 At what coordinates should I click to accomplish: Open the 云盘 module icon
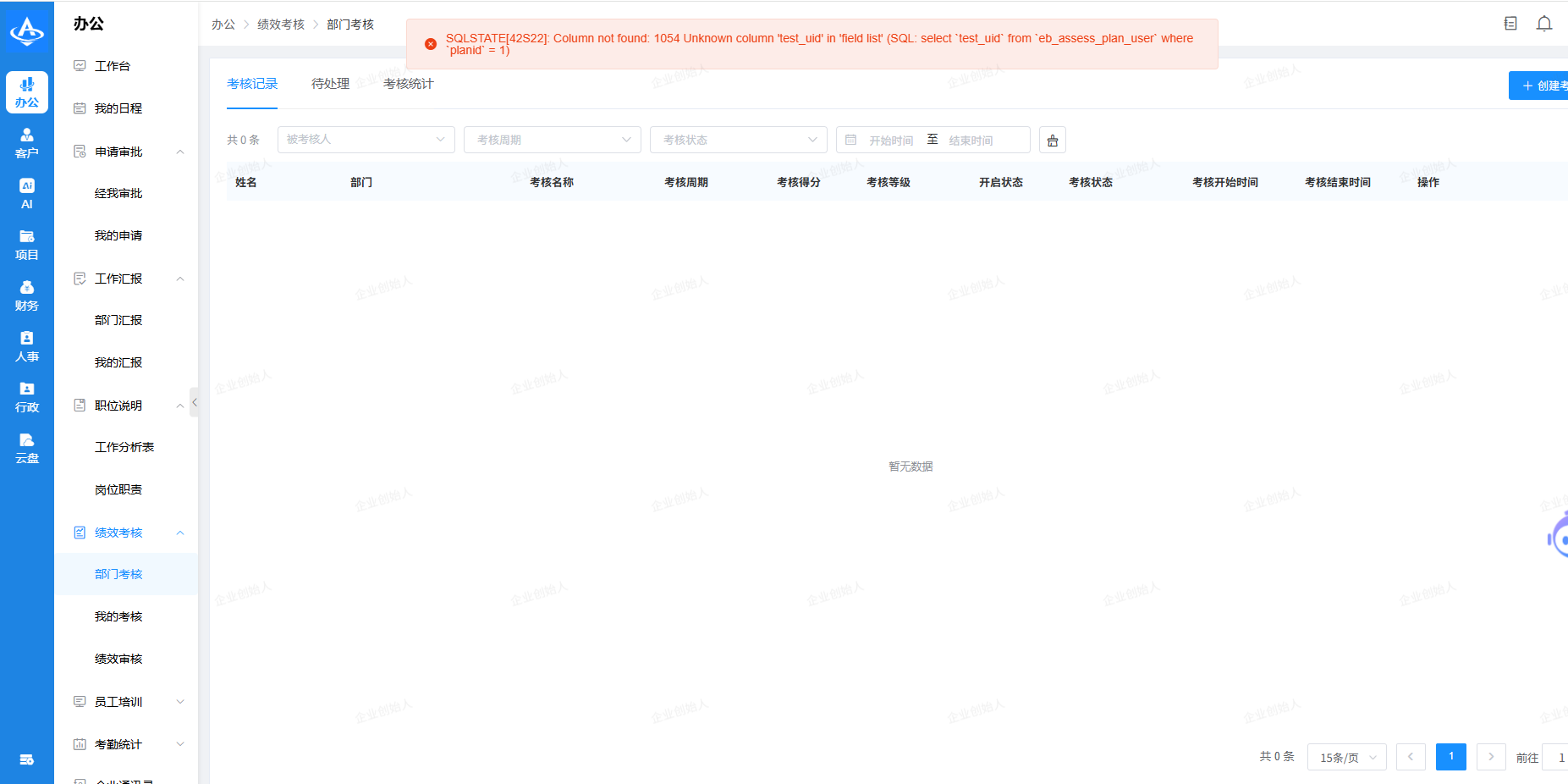(27, 448)
